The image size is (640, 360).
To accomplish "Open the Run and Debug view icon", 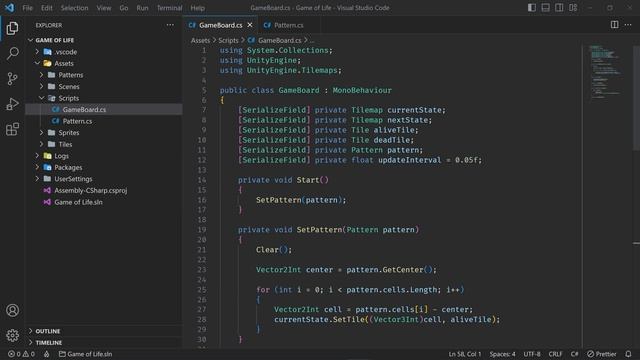I will (x=12, y=104).
